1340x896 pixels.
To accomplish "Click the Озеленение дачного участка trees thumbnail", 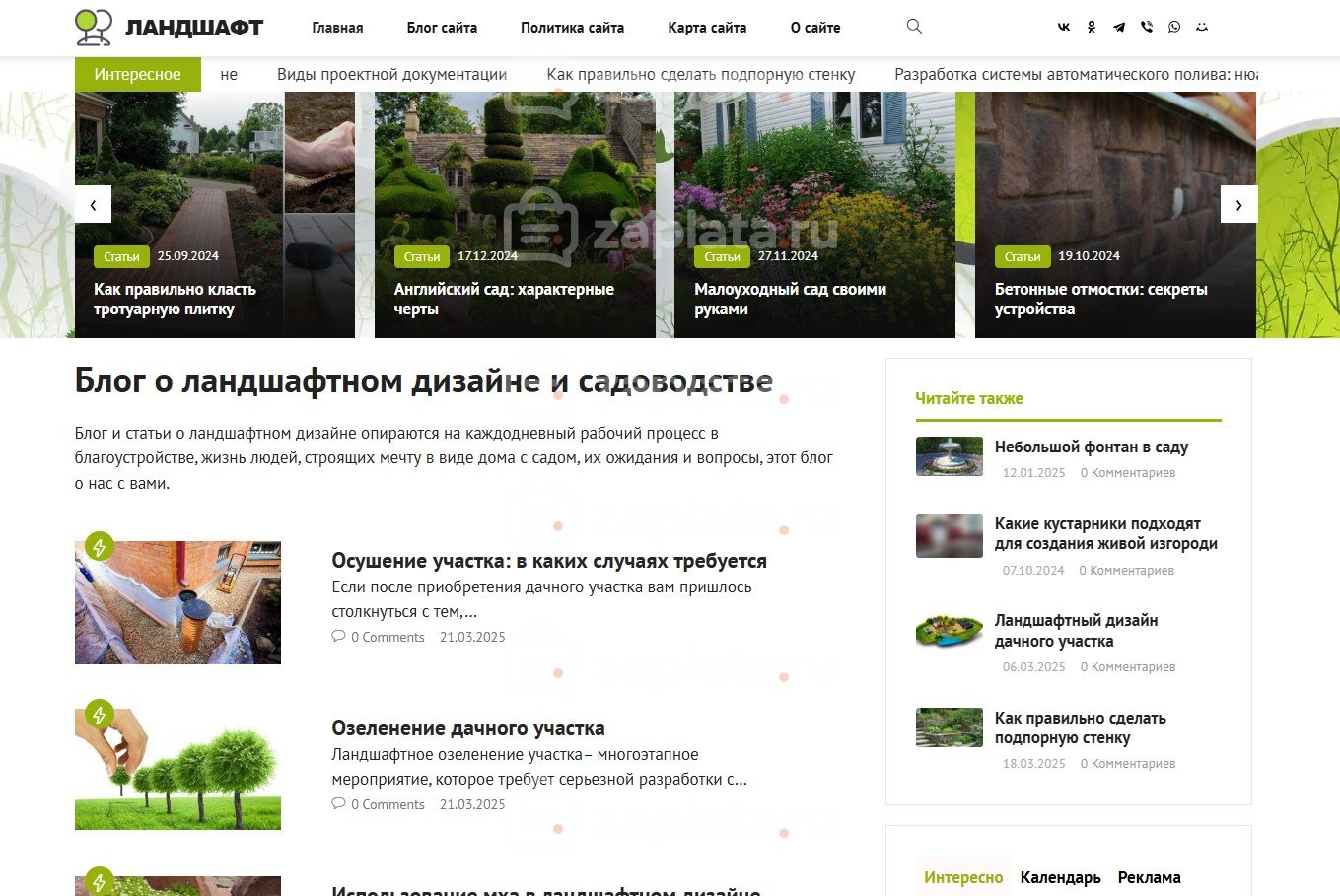I will (177, 769).
